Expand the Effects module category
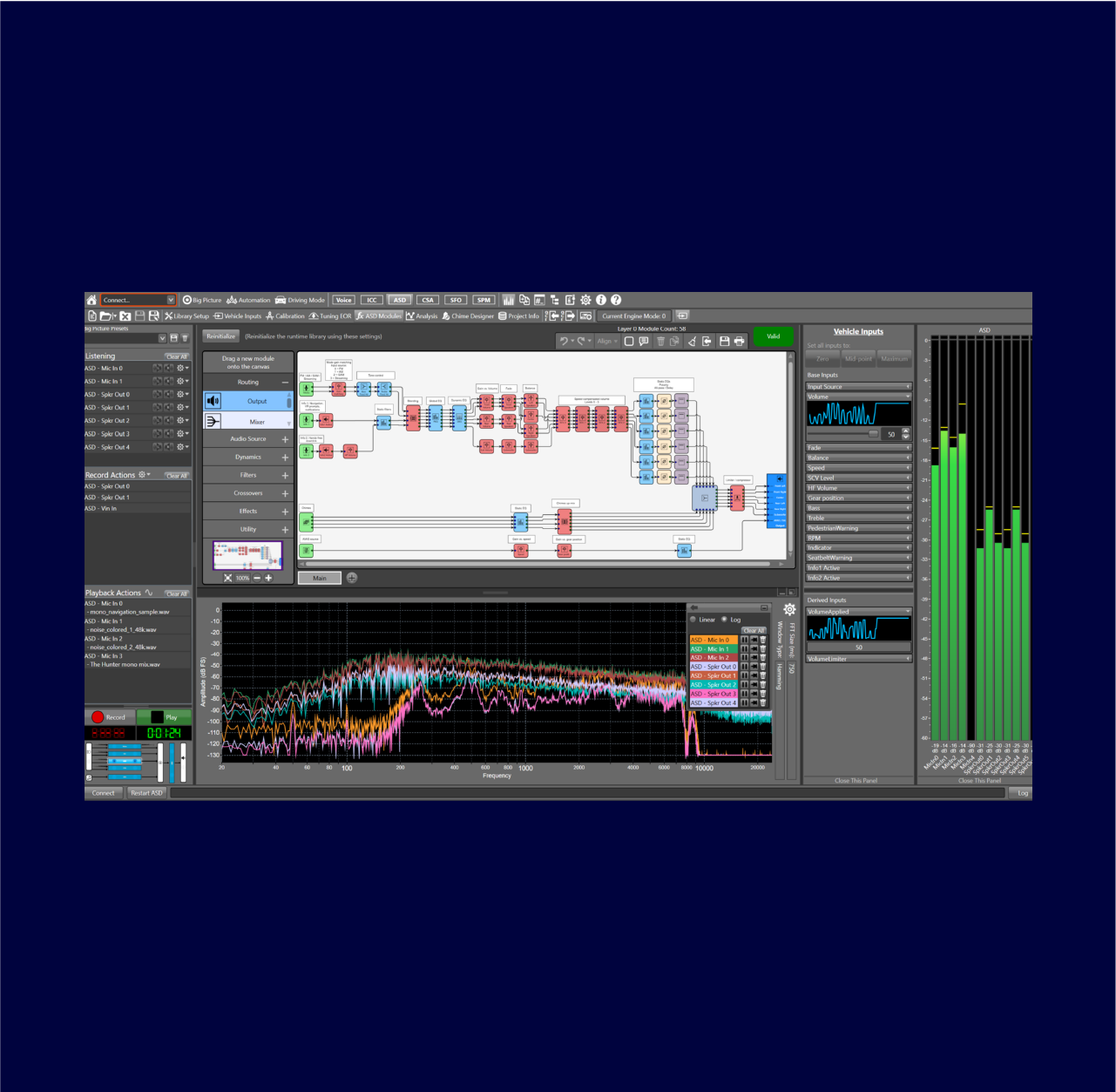The image size is (1116, 1092). click(285, 512)
